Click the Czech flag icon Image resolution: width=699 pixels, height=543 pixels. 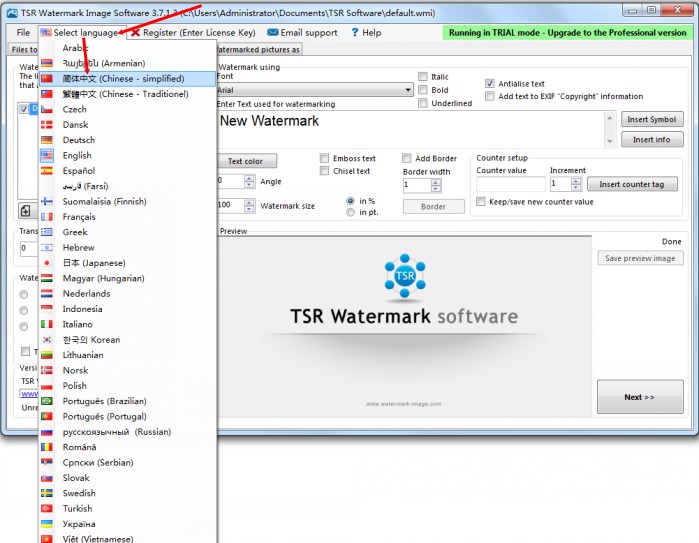(47, 109)
